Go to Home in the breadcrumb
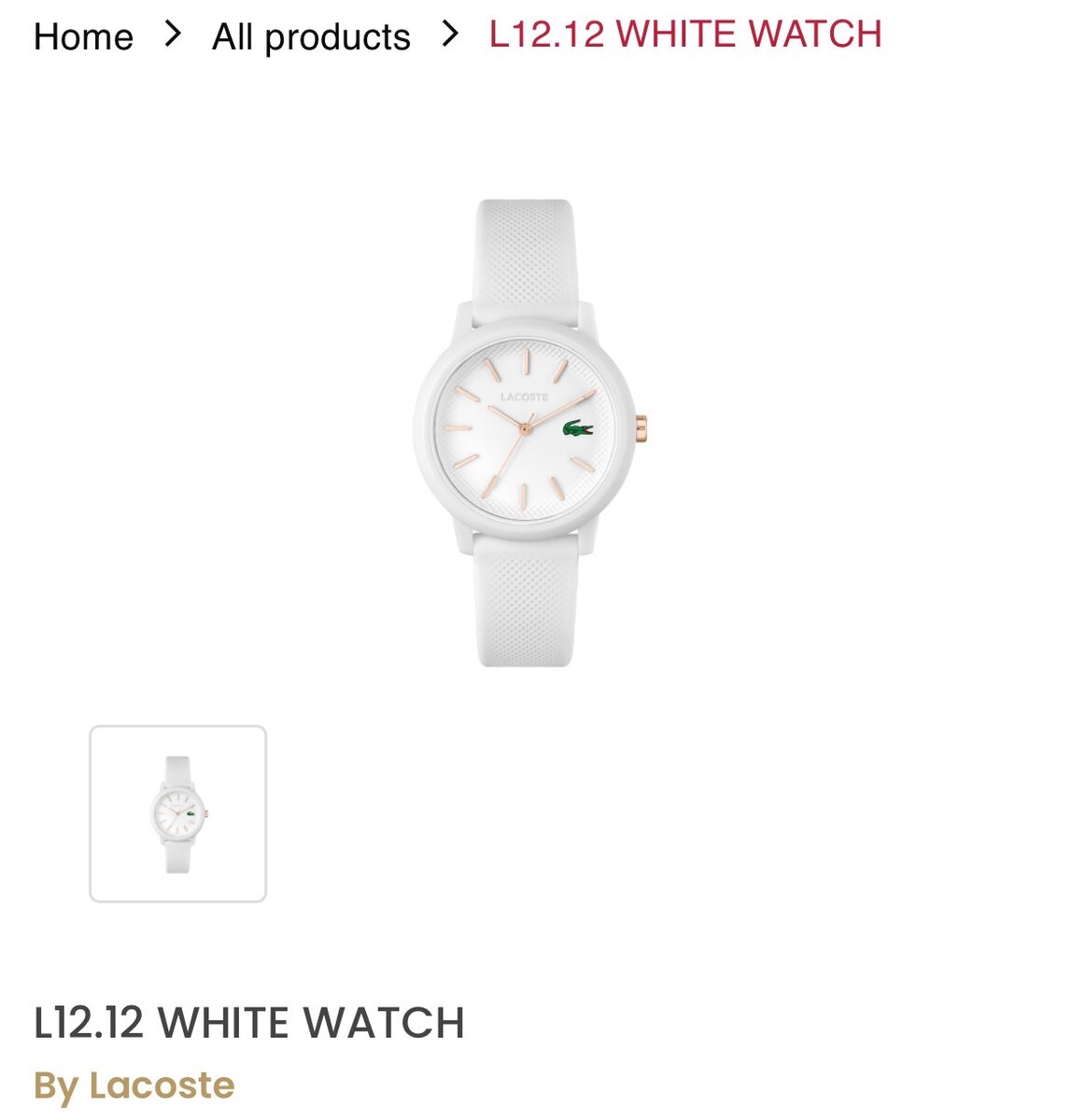Viewport: 1071px width, 1120px height. click(x=83, y=37)
